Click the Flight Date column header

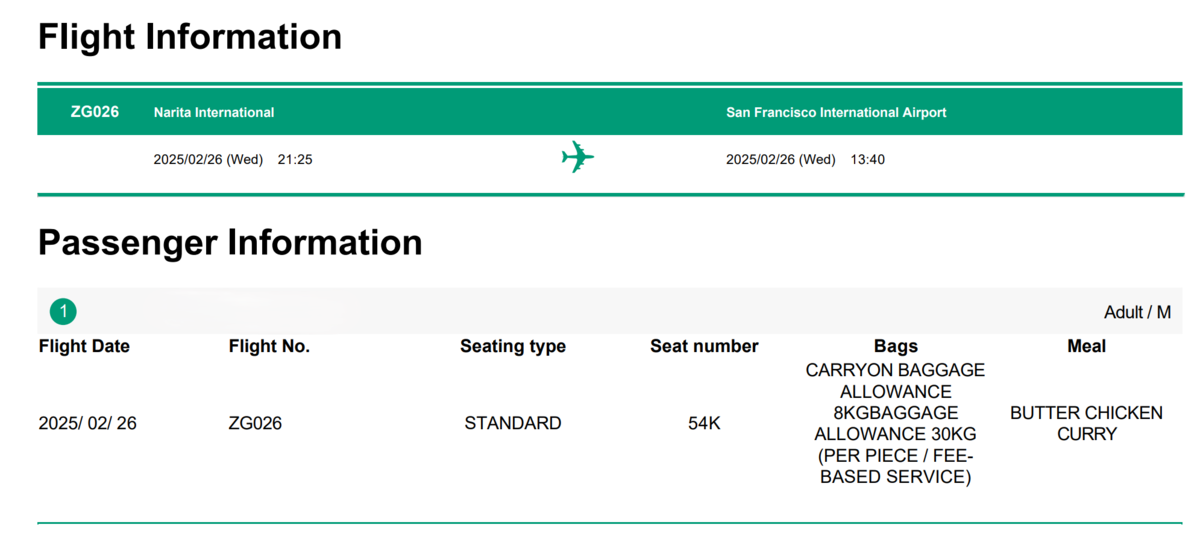tap(84, 346)
